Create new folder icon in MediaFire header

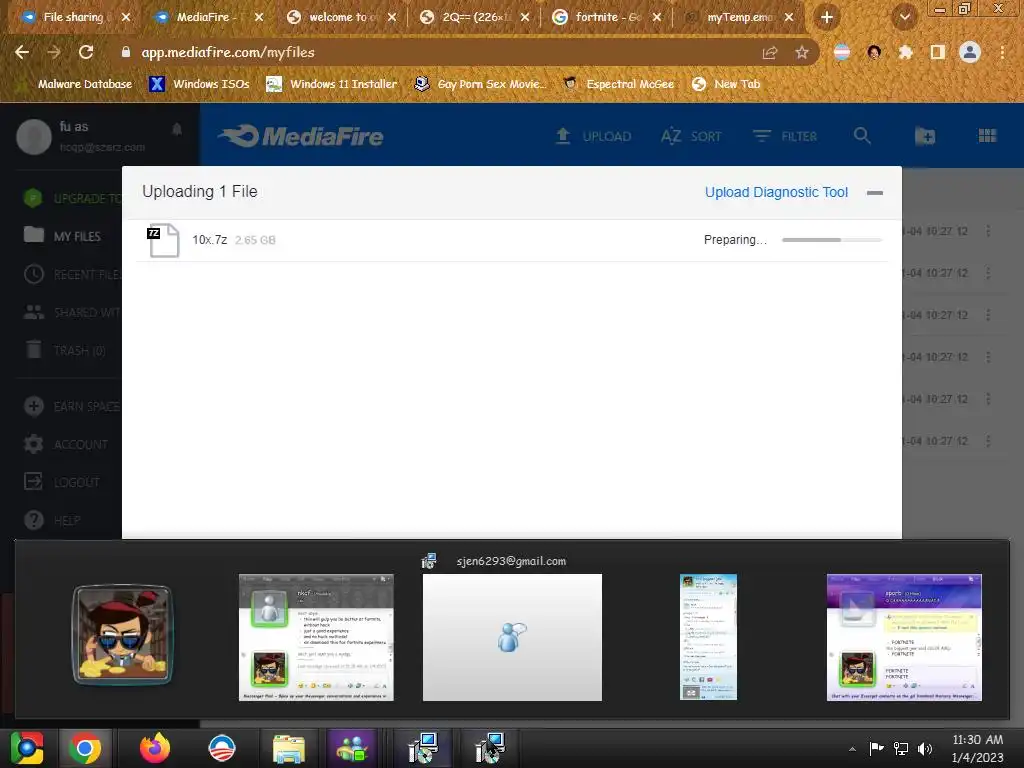(925, 136)
